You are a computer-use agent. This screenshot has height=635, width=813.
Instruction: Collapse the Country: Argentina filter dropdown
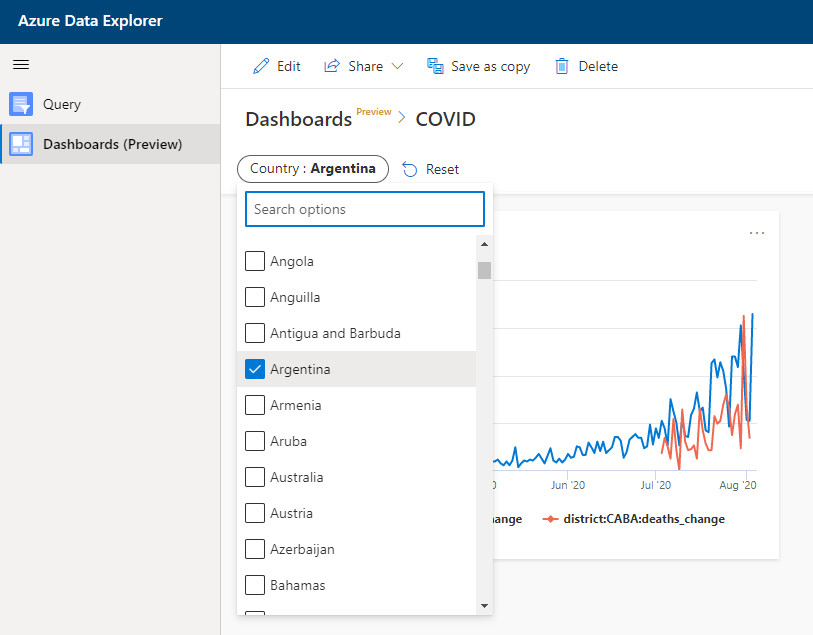click(313, 169)
